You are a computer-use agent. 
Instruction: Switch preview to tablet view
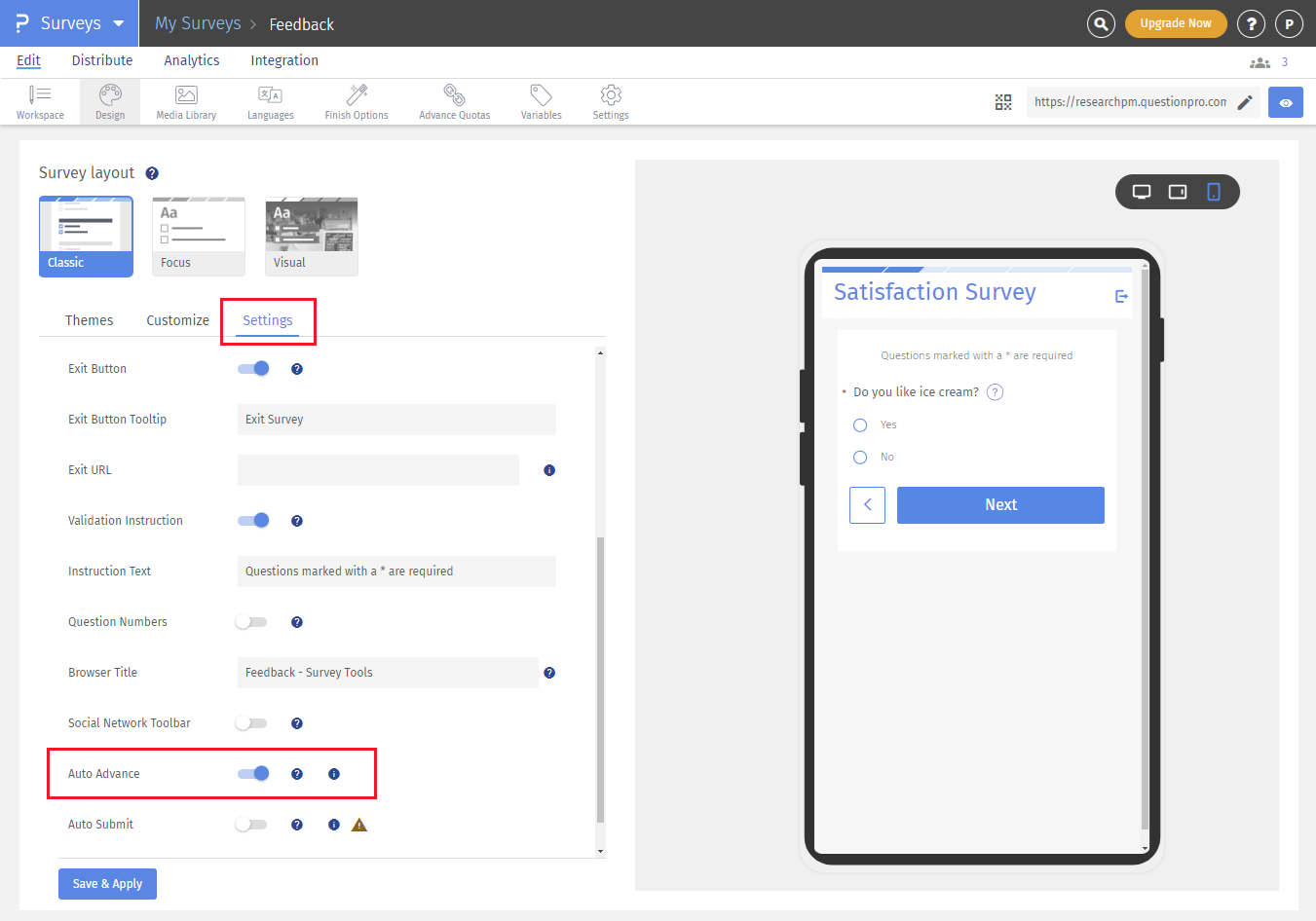(1177, 192)
